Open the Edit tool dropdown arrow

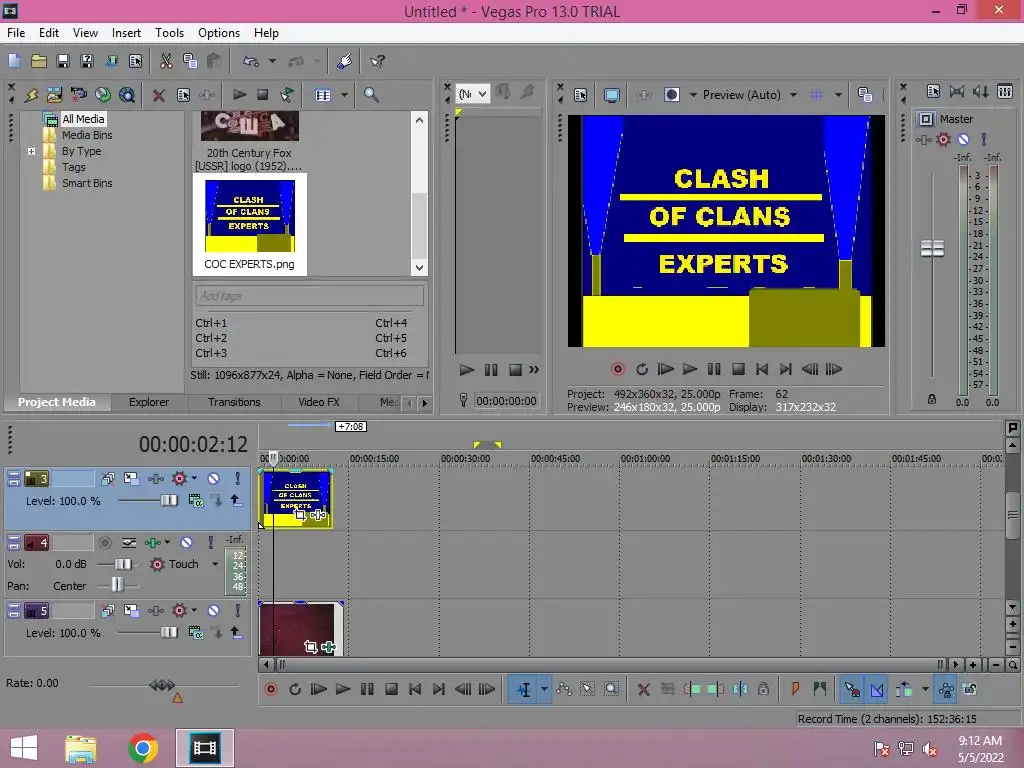click(x=543, y=690)
